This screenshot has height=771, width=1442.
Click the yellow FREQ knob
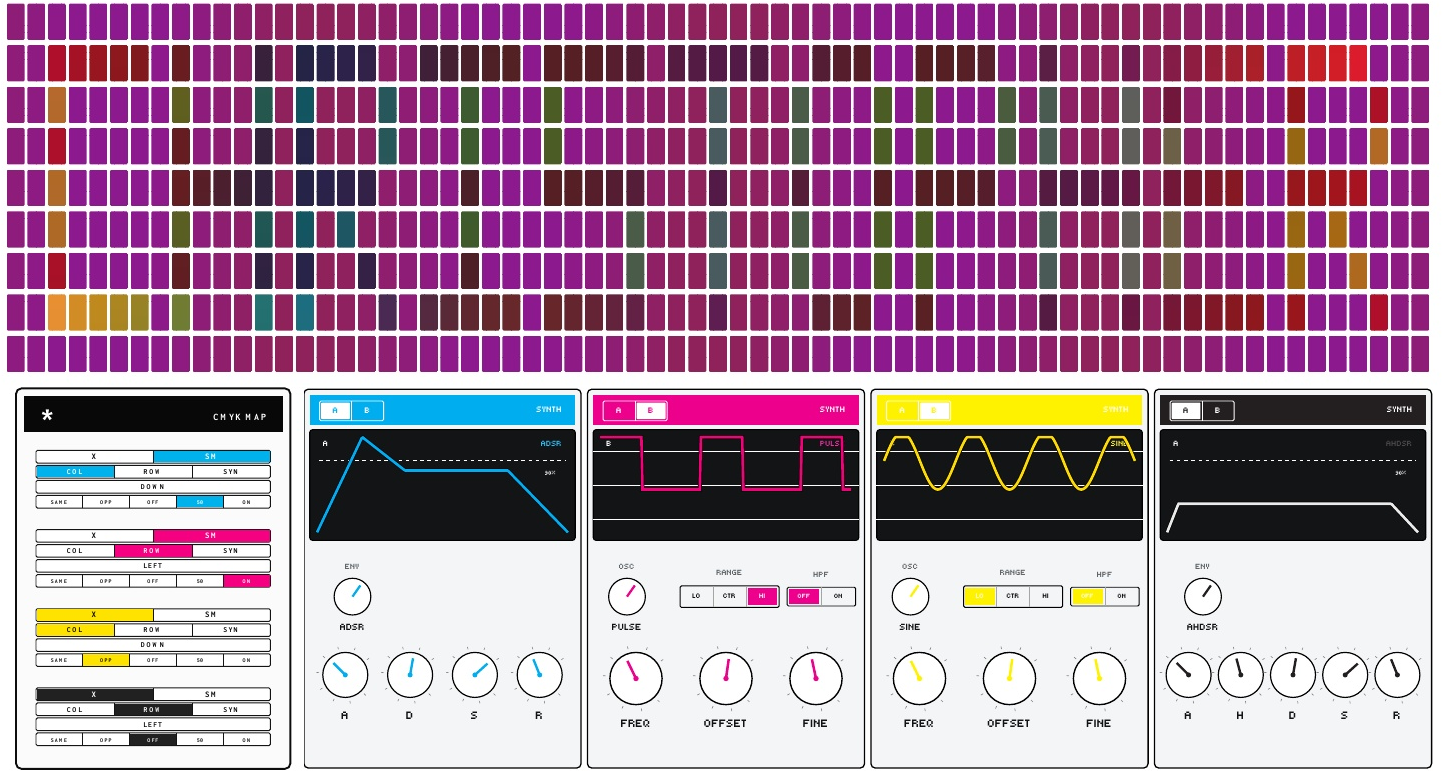(x=919, y=678)
